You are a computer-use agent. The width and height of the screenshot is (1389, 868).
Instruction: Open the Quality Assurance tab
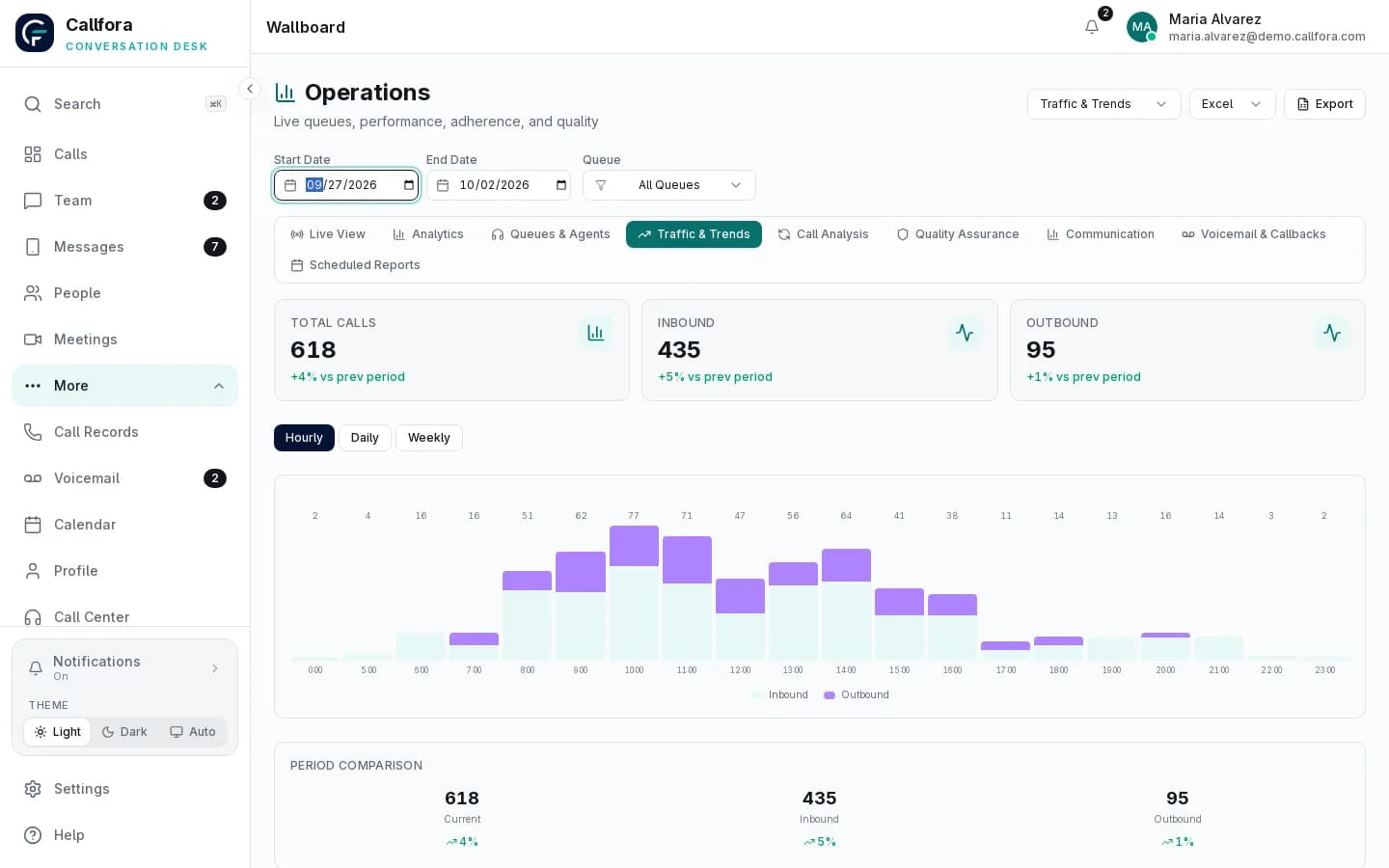(958, 234)
